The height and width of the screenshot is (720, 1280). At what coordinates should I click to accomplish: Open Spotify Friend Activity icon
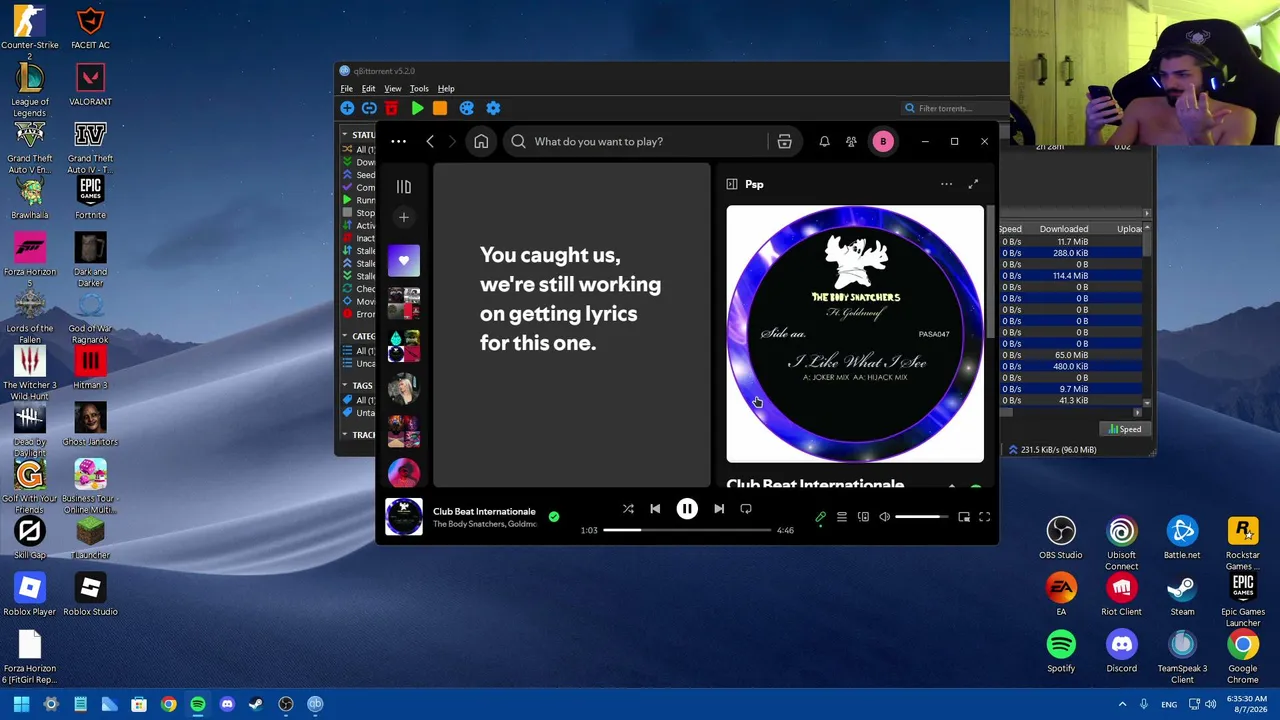click(851, 142)
